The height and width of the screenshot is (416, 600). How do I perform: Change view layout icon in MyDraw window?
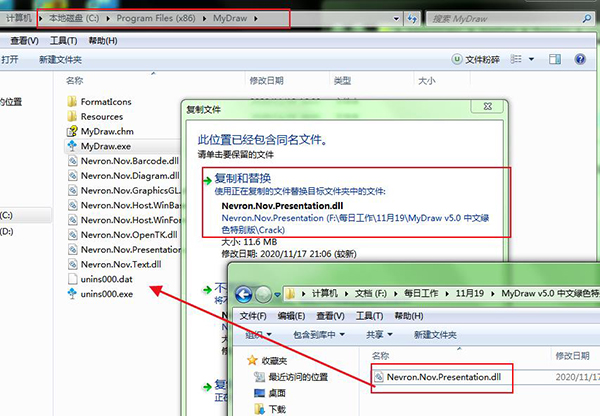pyautogui.click(x=515, y=59)
